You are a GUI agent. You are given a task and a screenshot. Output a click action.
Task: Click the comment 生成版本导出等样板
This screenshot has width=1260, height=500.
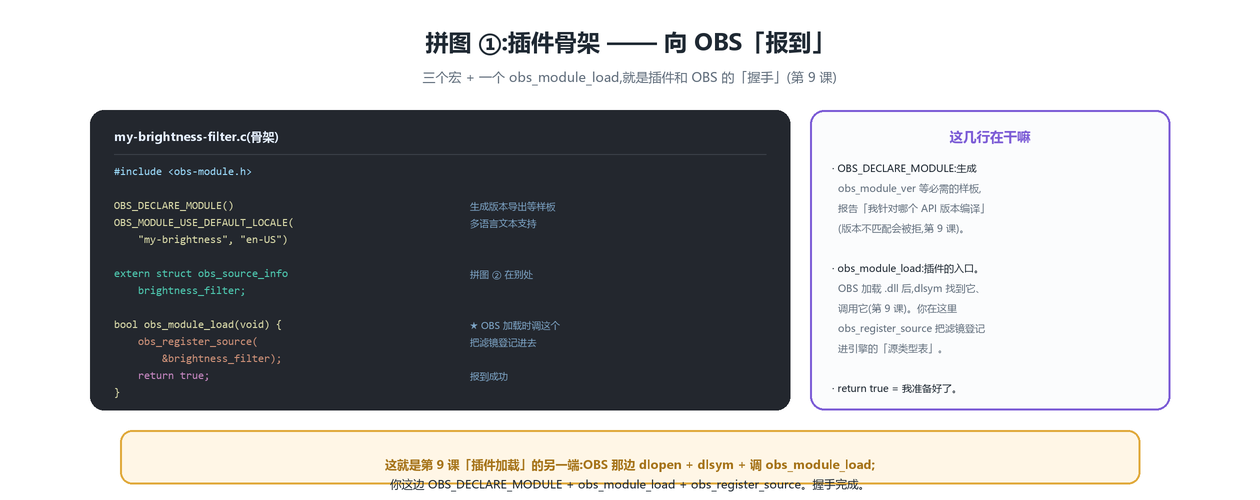(513, 207)
